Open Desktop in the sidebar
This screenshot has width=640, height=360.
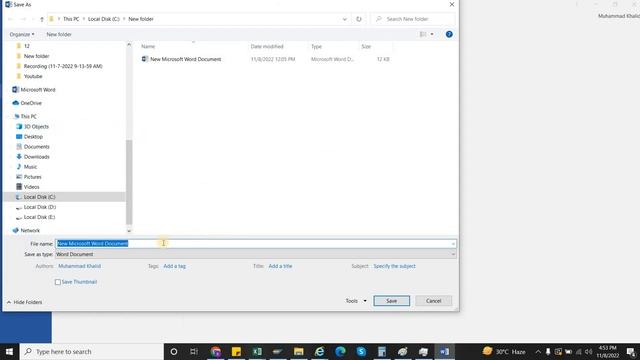point(33,137)
